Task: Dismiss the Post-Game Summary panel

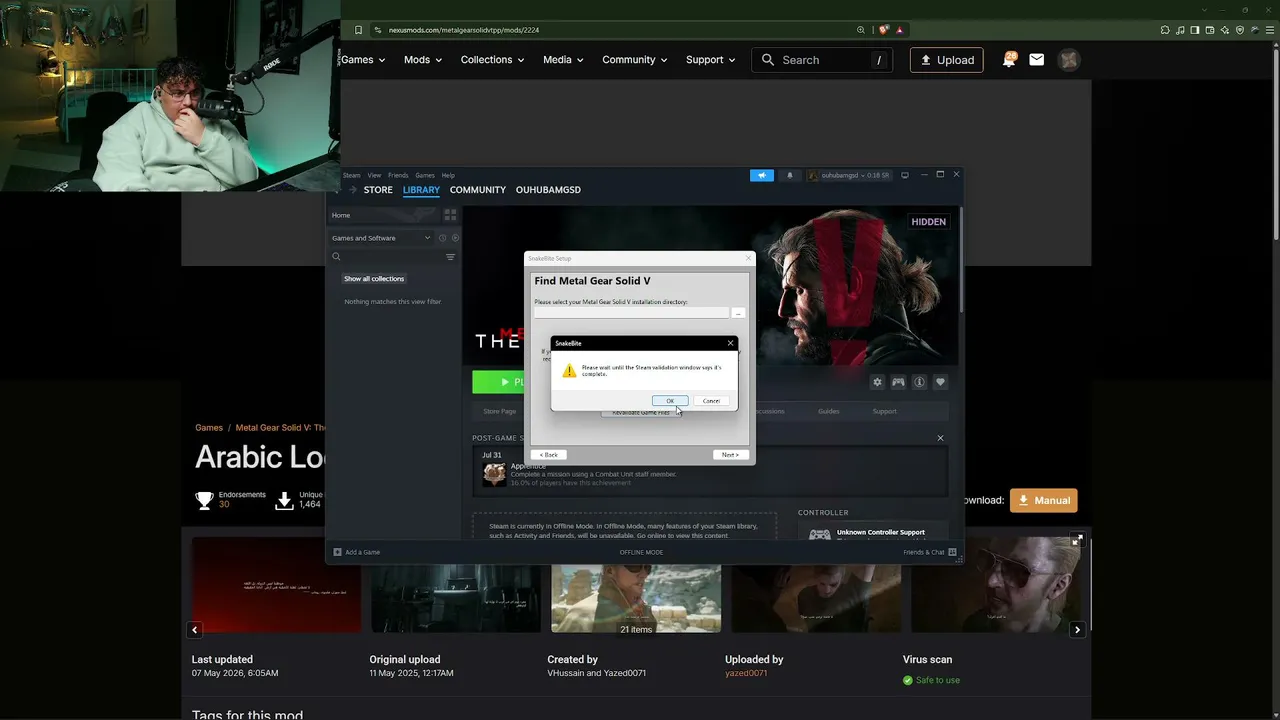Action: coord(940,438)
